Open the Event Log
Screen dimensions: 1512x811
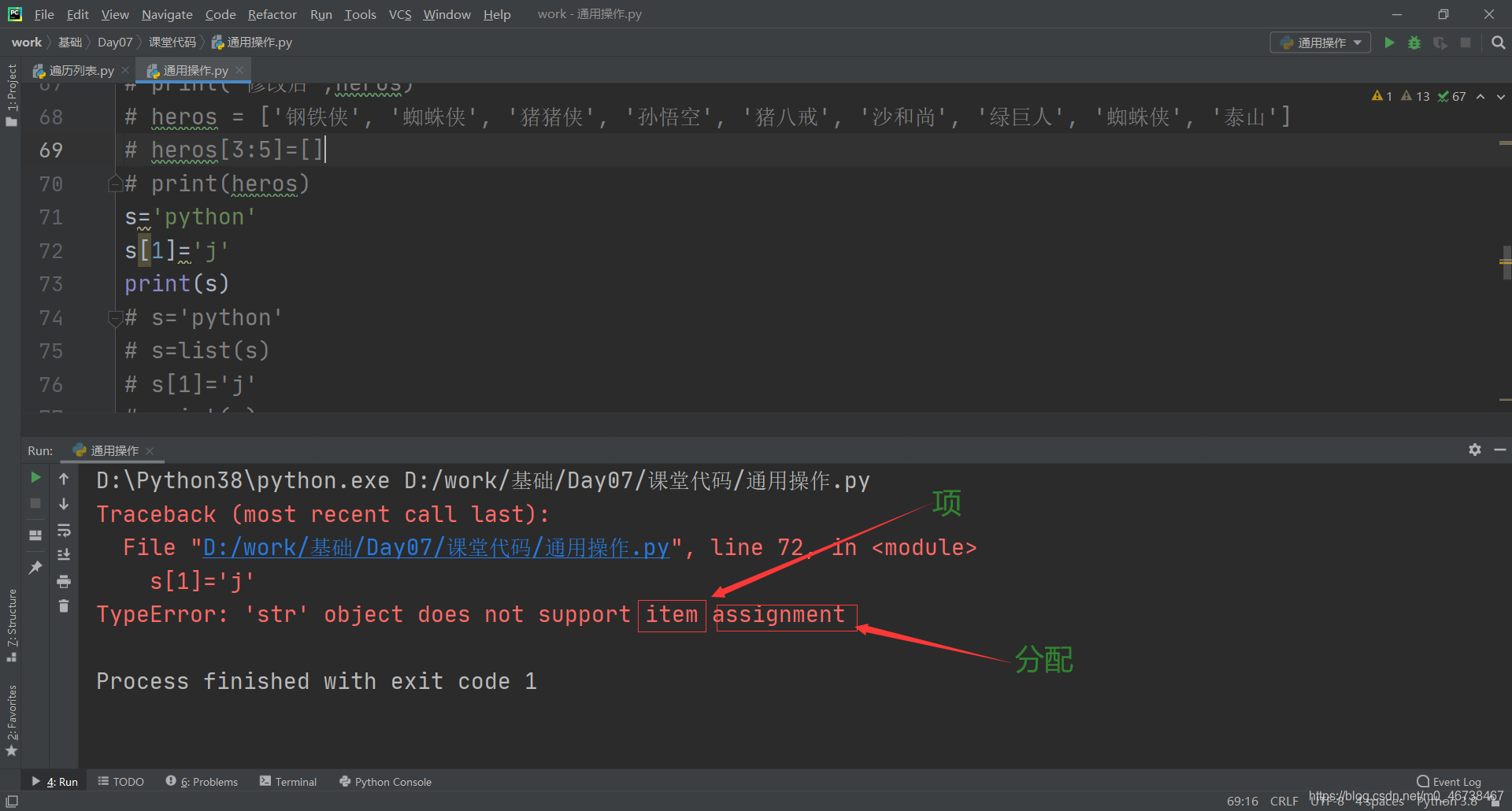tap(1449, 781)
